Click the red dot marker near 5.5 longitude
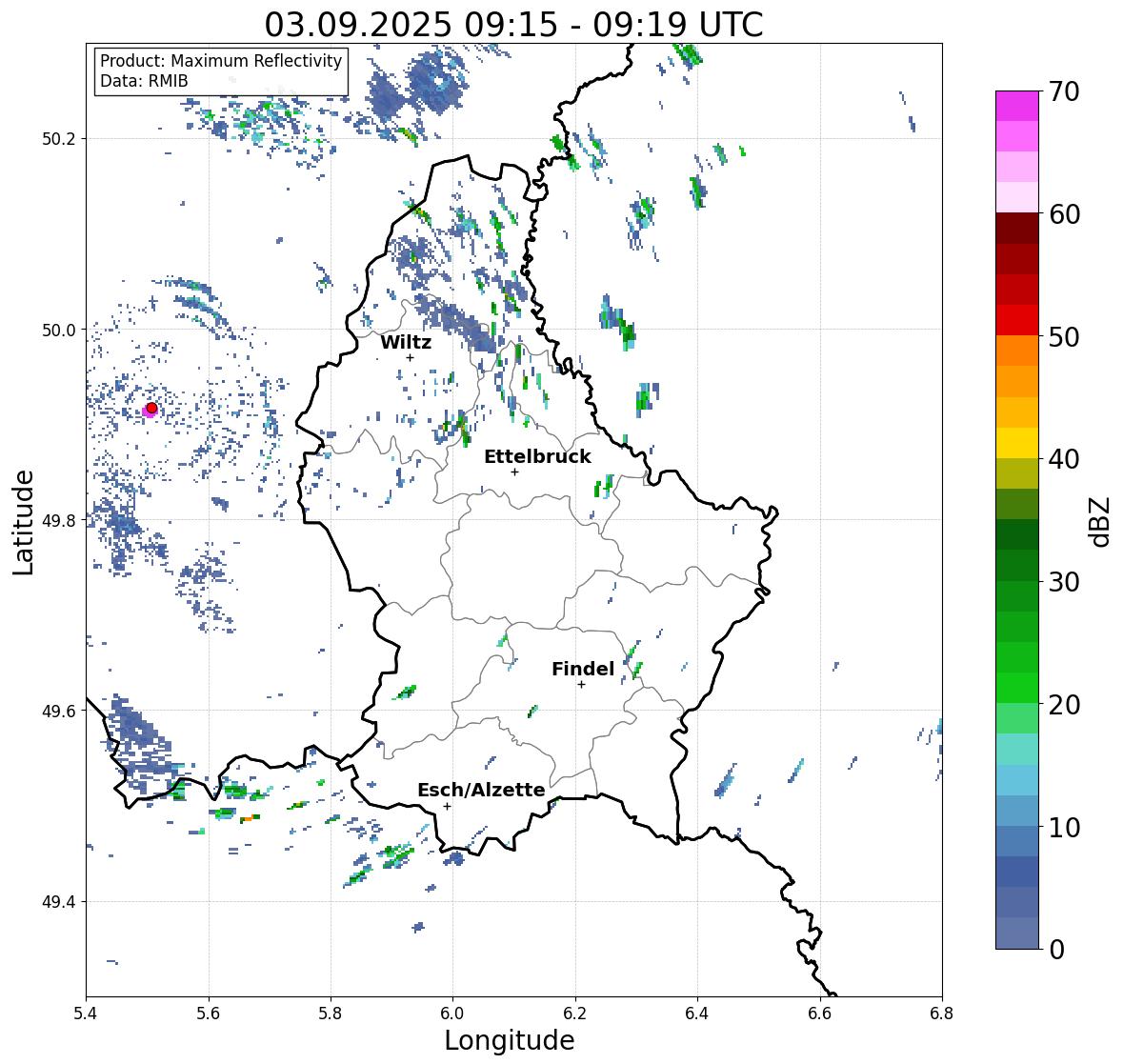This screenshot has width=1123, height=1064. (151, 408)
